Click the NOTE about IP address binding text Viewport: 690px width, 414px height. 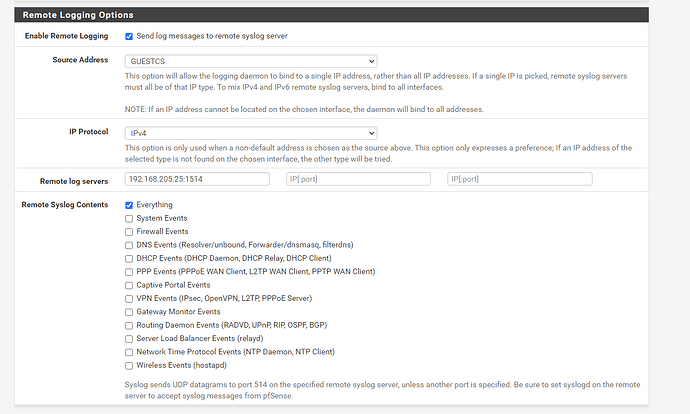(x=304, y=110)
